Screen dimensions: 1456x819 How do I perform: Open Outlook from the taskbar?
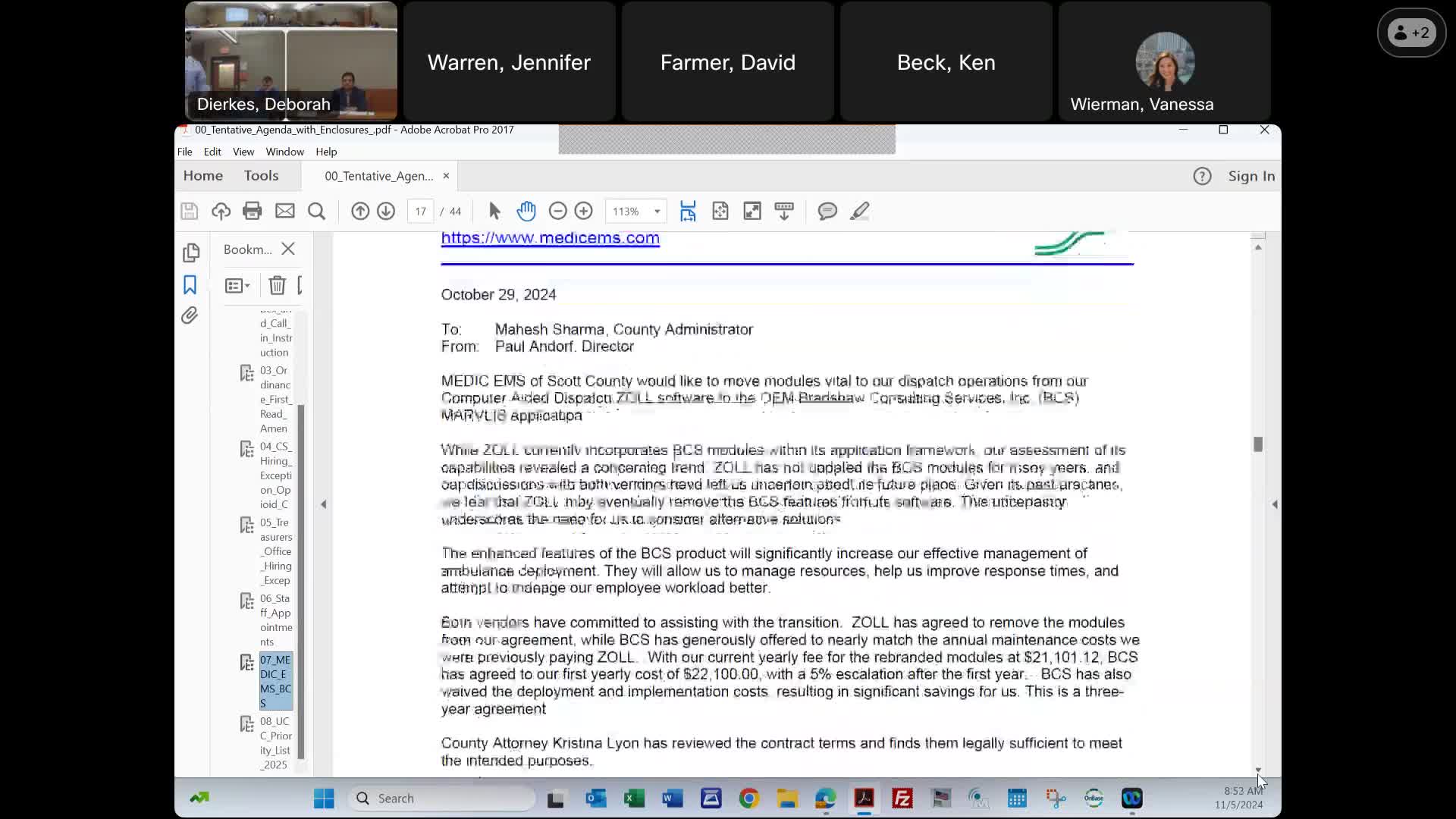click(x=595, y=799)
